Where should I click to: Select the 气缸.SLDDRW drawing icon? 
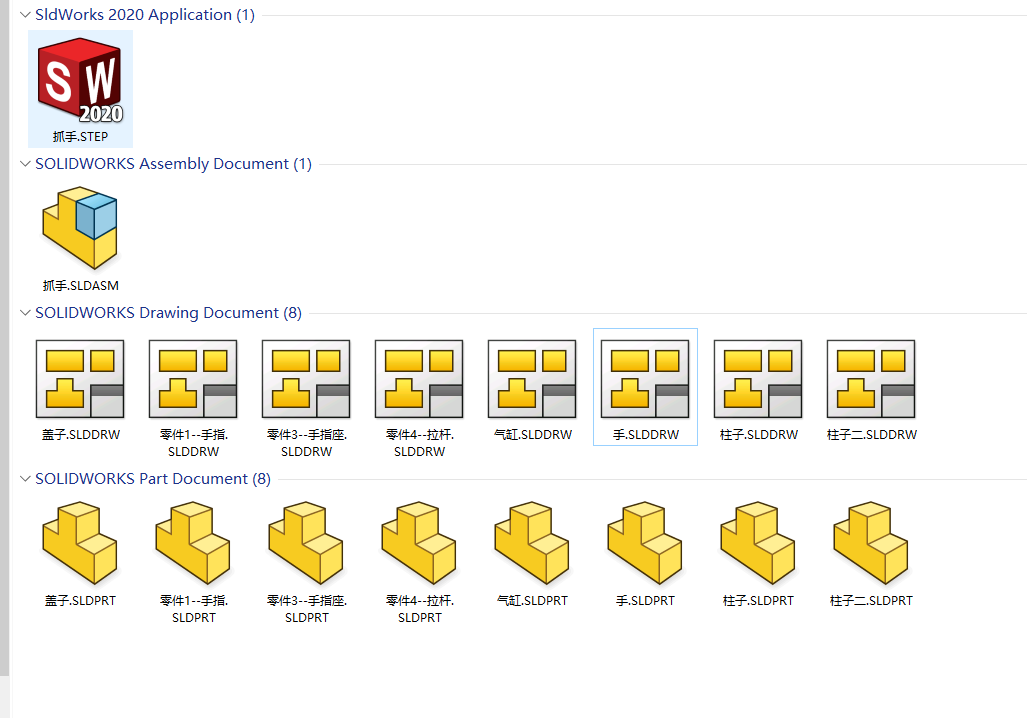tap(532, 379)
